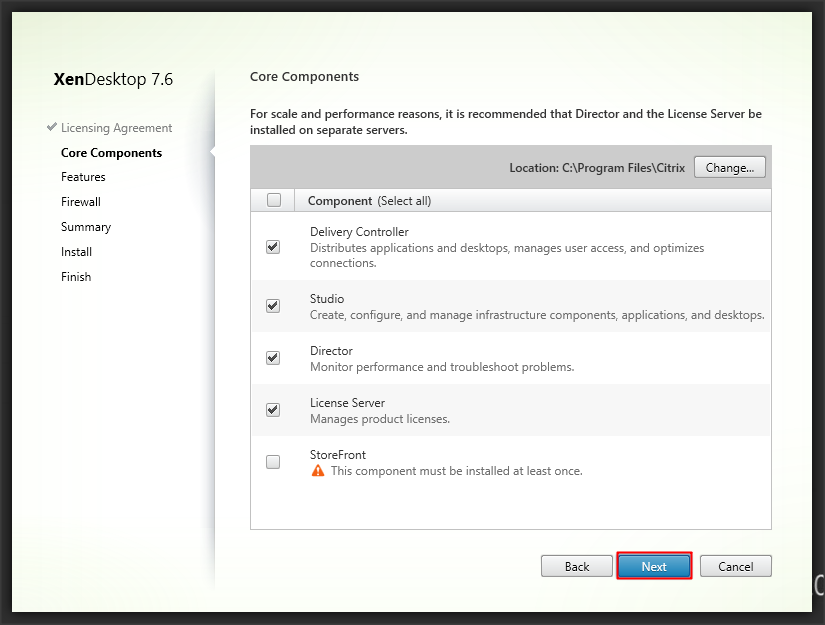Jump to the Firewall step in sidebar
Viewport: 825px width, 625px height.
coord(81,202)
